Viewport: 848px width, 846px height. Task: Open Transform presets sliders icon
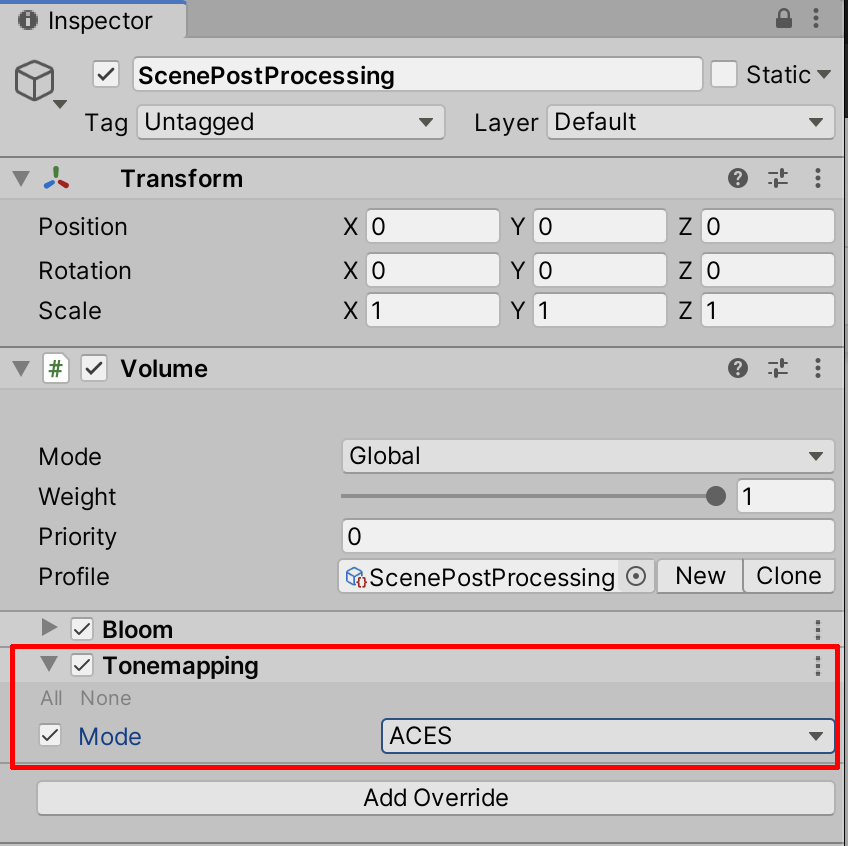(x=778, y=179)
